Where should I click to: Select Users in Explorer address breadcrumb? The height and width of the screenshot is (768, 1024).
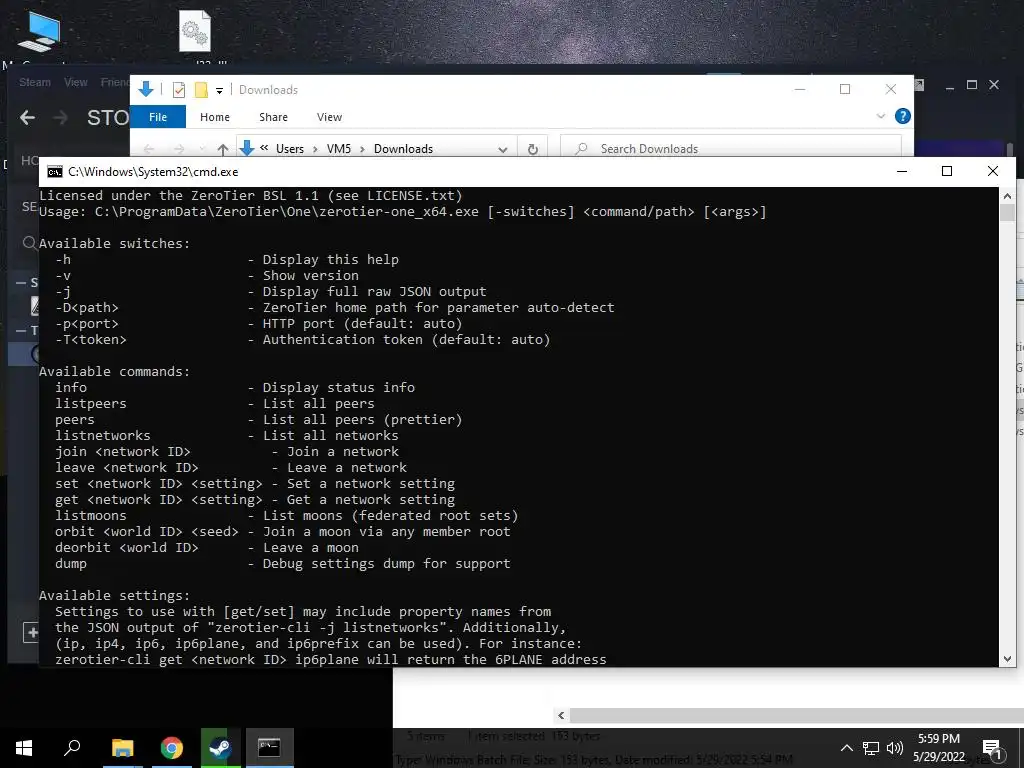[290, 149]
